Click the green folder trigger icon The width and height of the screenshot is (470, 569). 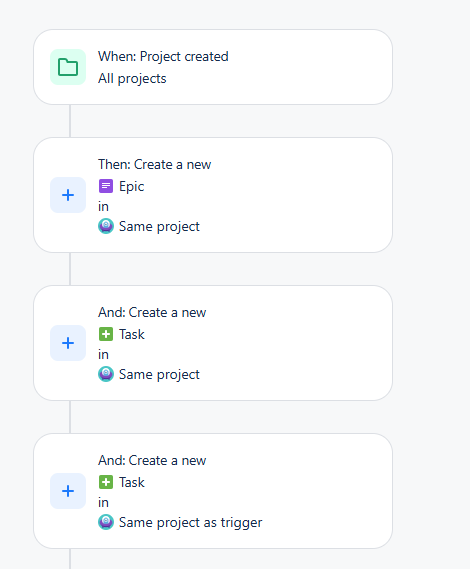[x=68, y=67]
